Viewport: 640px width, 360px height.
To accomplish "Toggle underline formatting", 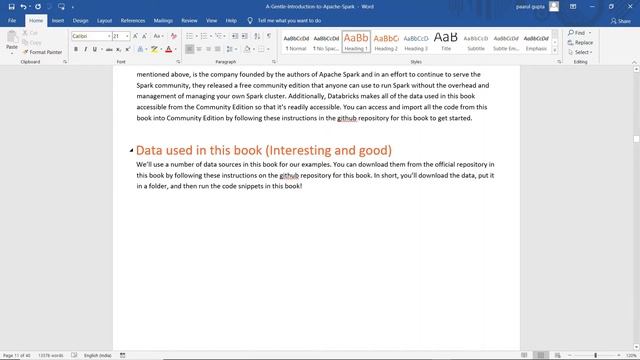I will point(95,49).
